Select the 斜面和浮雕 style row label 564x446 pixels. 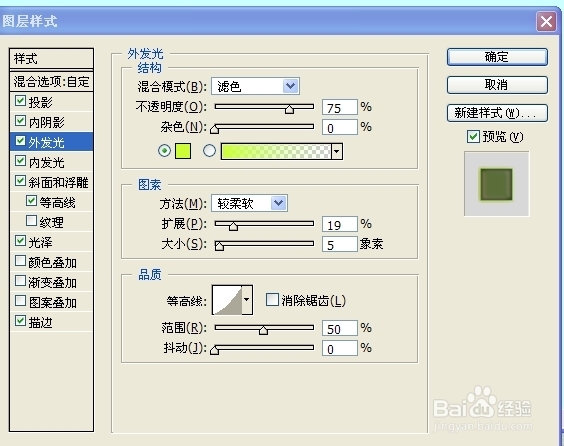coord(59,182)
